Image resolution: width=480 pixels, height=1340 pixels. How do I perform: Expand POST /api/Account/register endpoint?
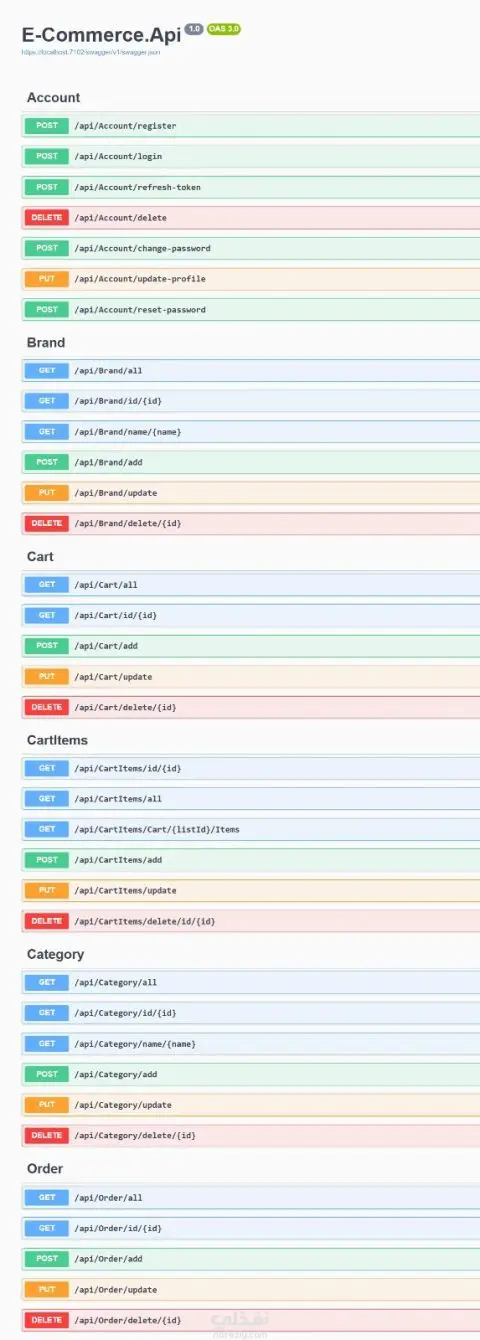tap(251, 126)
